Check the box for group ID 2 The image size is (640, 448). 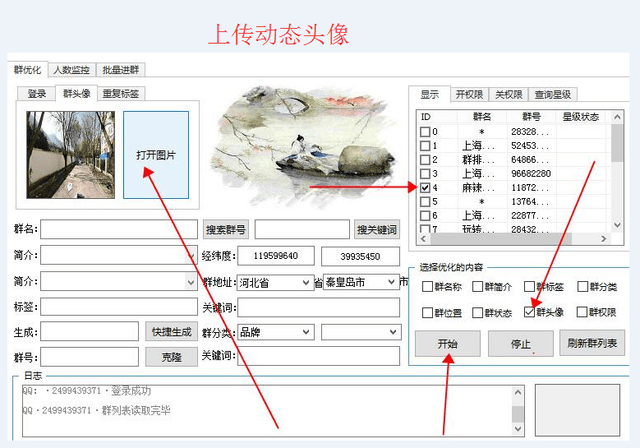(425, 160)
